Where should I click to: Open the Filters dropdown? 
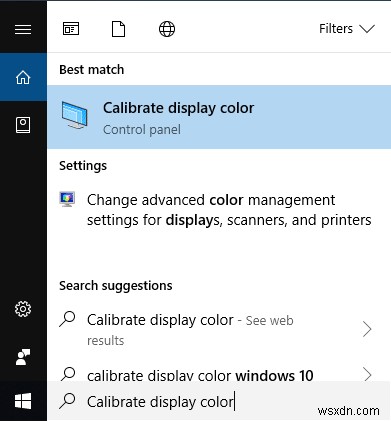pyautogui.click(x=347, y=29)
